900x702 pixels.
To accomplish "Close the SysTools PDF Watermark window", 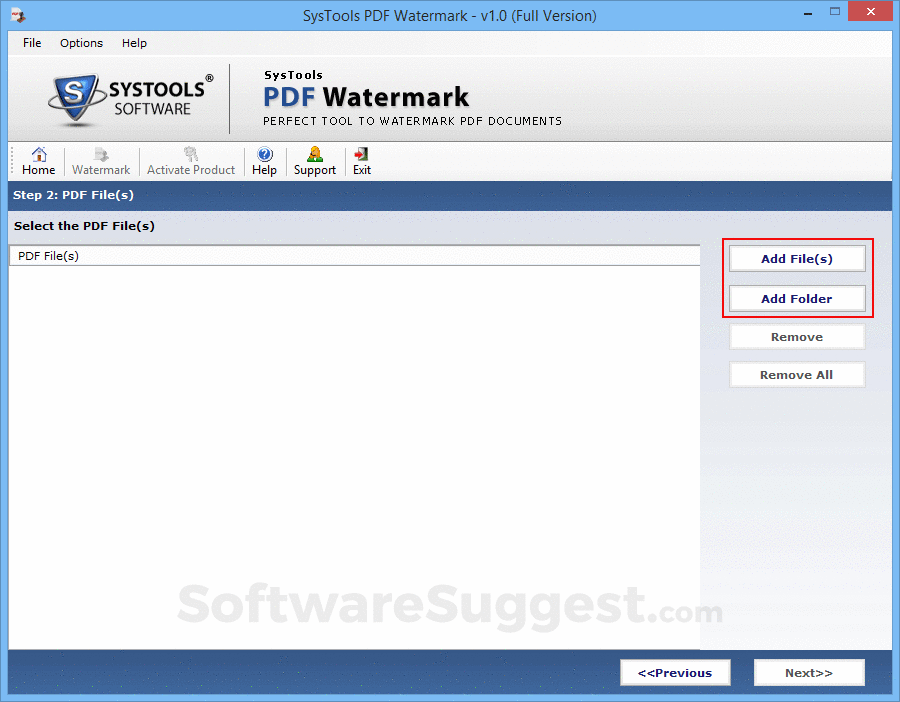I will (871, 11).
